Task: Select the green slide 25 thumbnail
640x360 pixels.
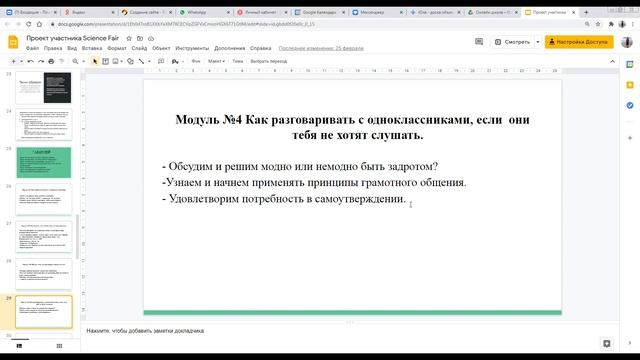Action: pyautogui.click(x=44, y=162)
